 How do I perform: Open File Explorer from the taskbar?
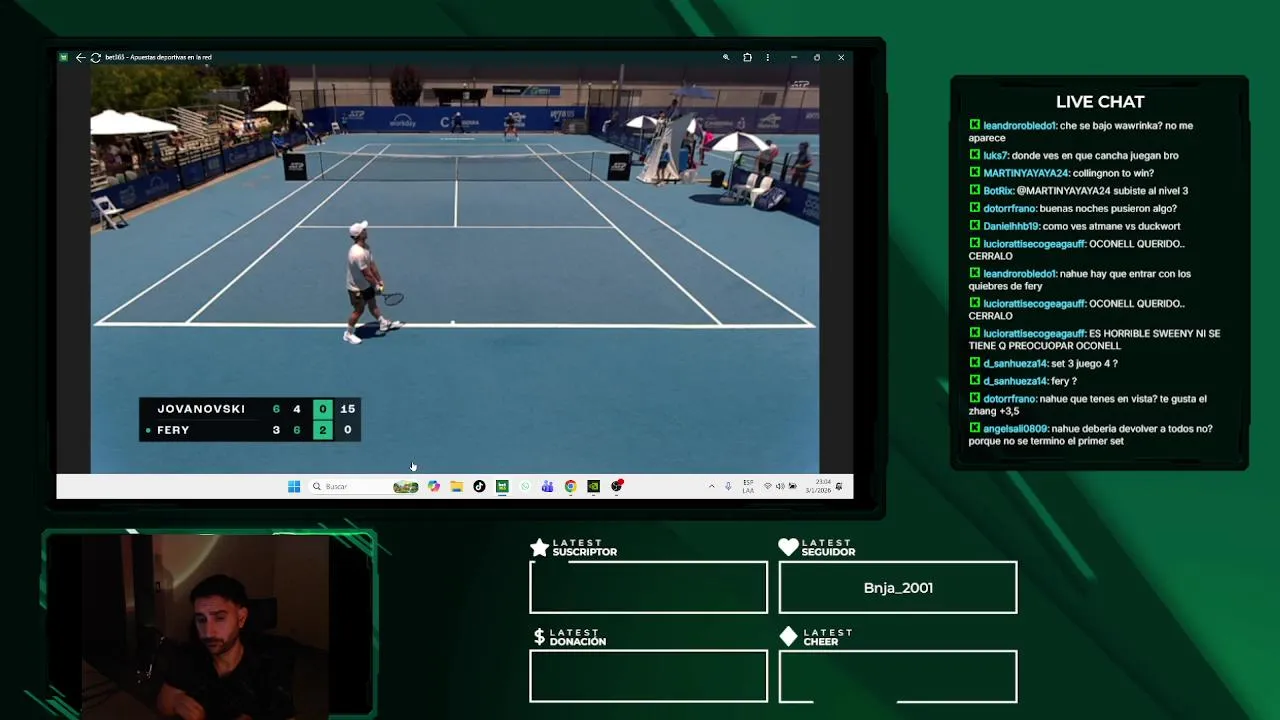(456, 486)
